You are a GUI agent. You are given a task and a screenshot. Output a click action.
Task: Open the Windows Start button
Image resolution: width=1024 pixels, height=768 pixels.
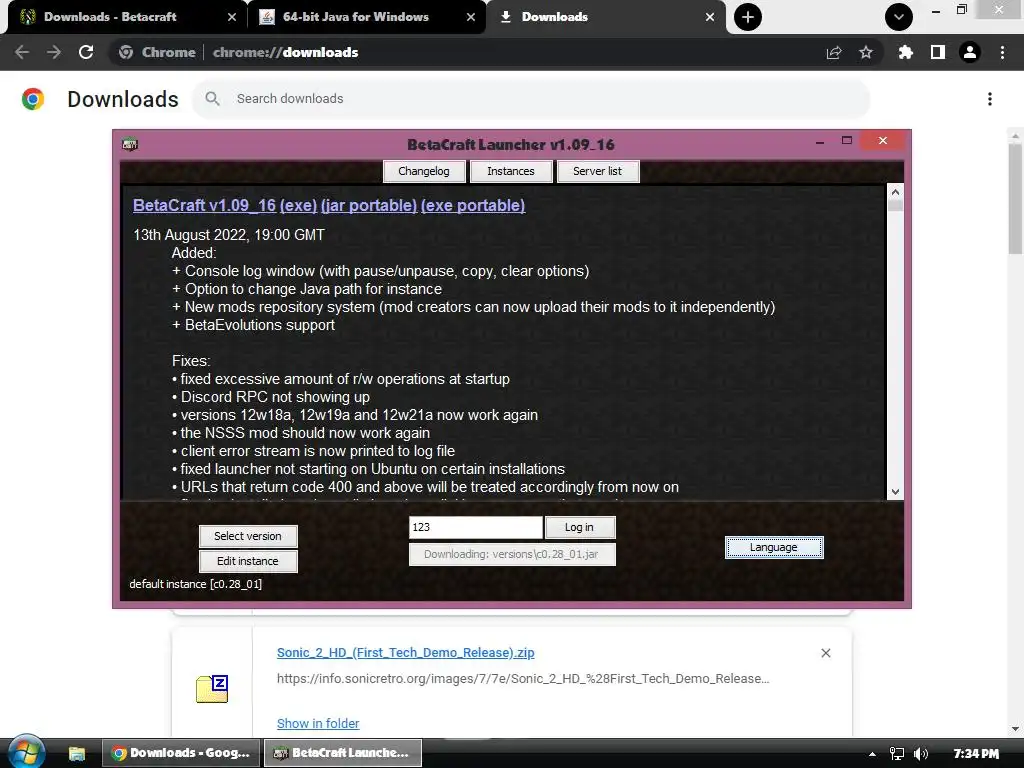[x=25, y=752]
